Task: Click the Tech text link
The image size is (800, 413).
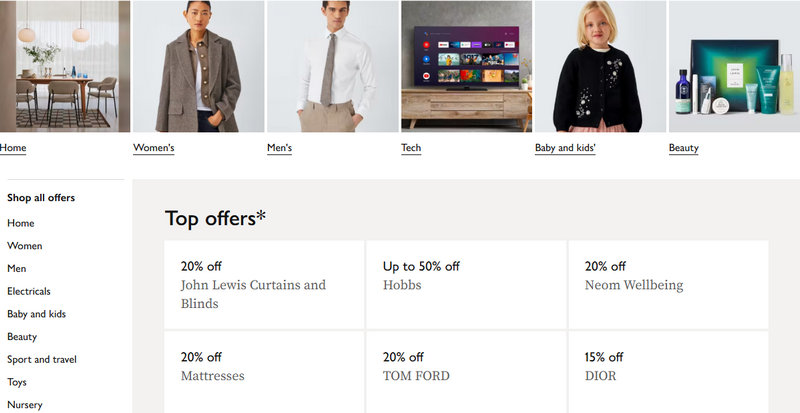Action: coord(411,148)
